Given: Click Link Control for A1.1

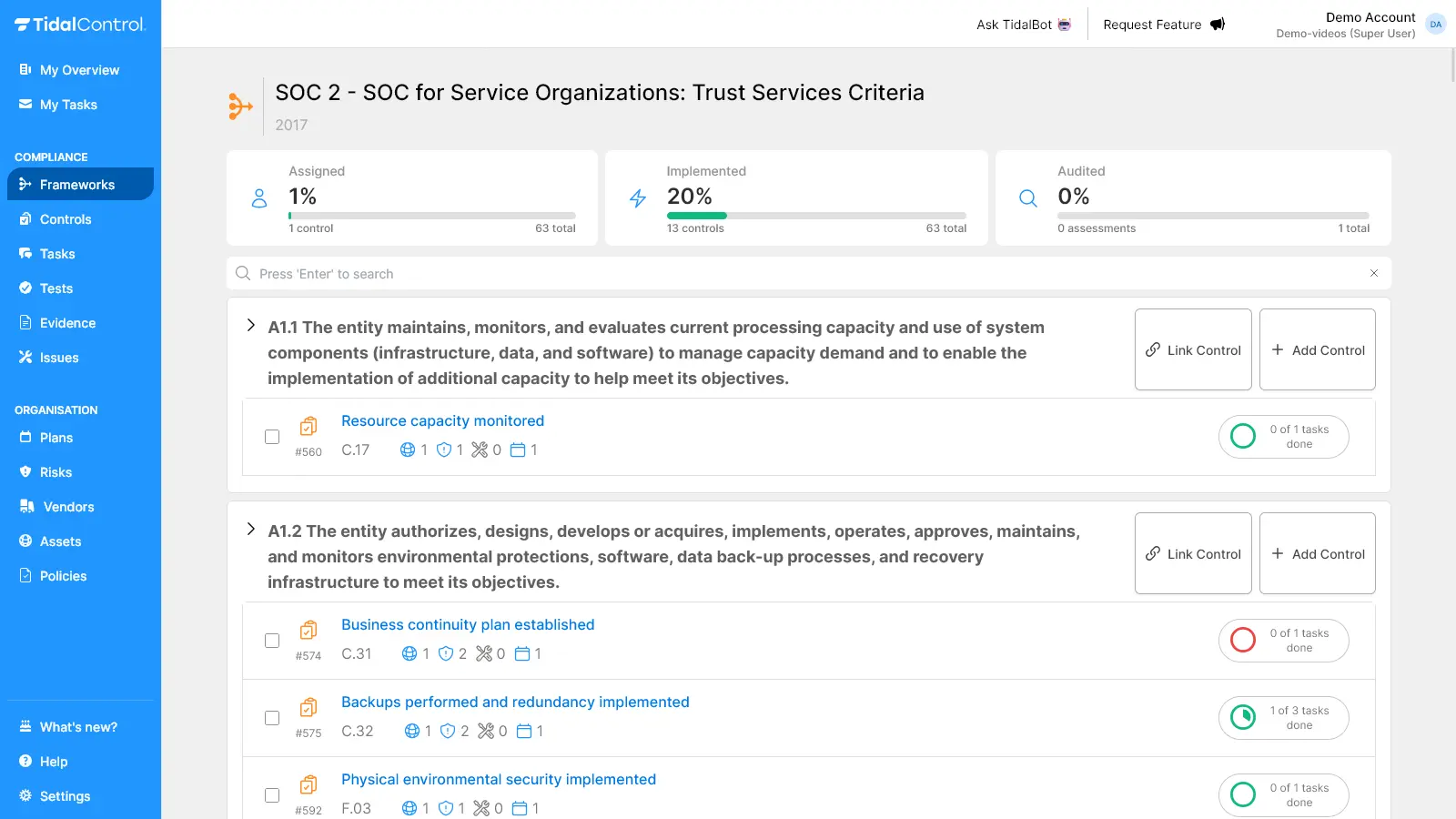Looking at the screenshot, I should [x=1193, y=350].
